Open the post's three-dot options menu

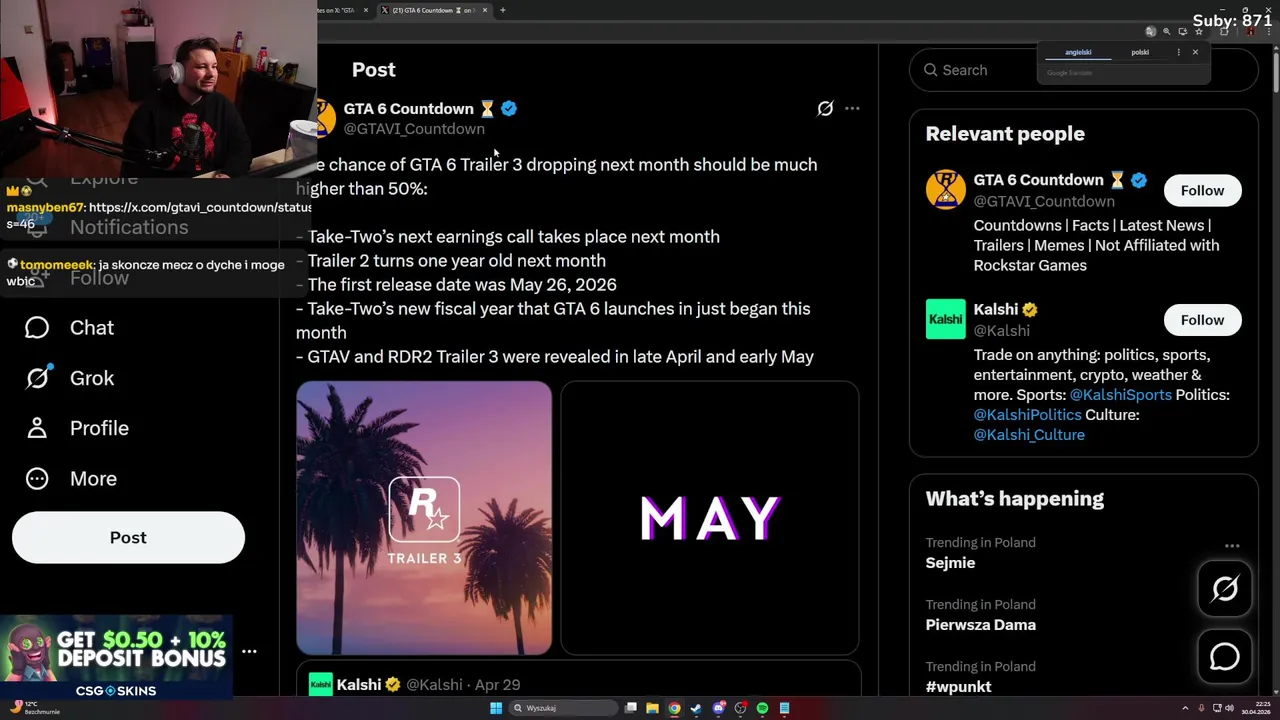(x=852, y=108)
